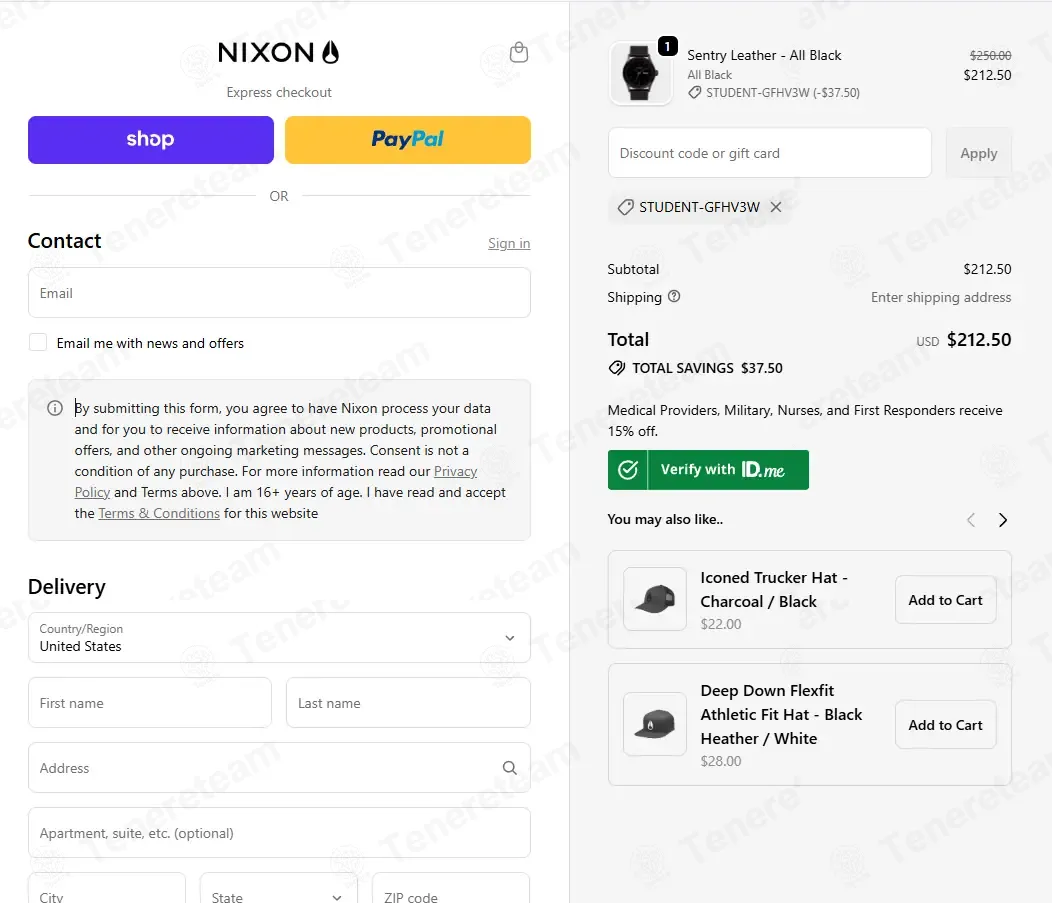Click the Iconed Trucker Hat product name
This screenshot has height=903, width=1052.
774,589
